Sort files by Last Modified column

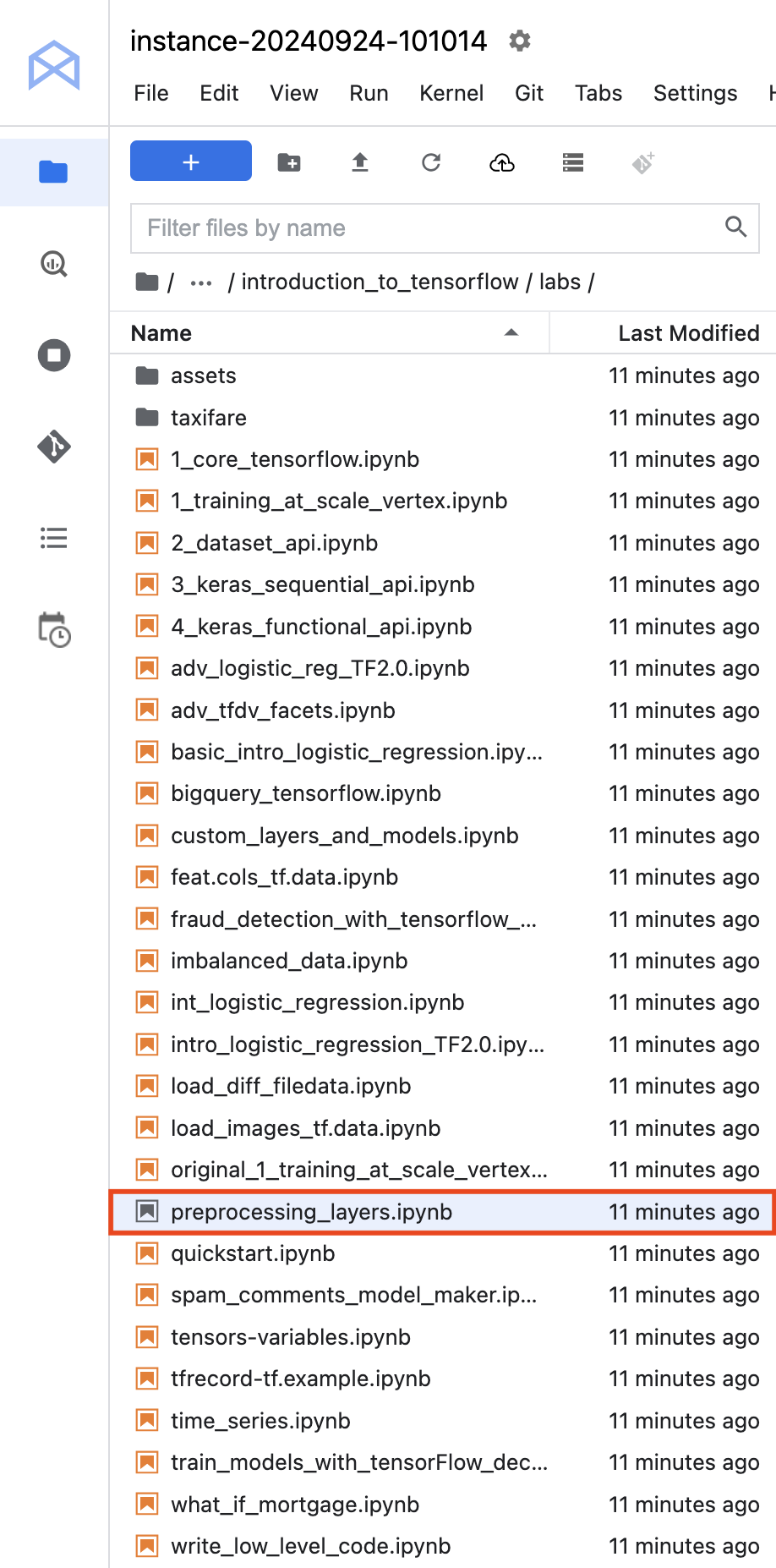(x=664, y=333)
